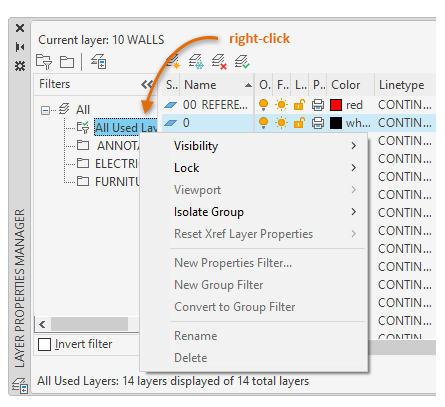This screenshot has height=407, width=445.
Task: Open the Layer States Manager icon
Action: click(x=99, y=62)
